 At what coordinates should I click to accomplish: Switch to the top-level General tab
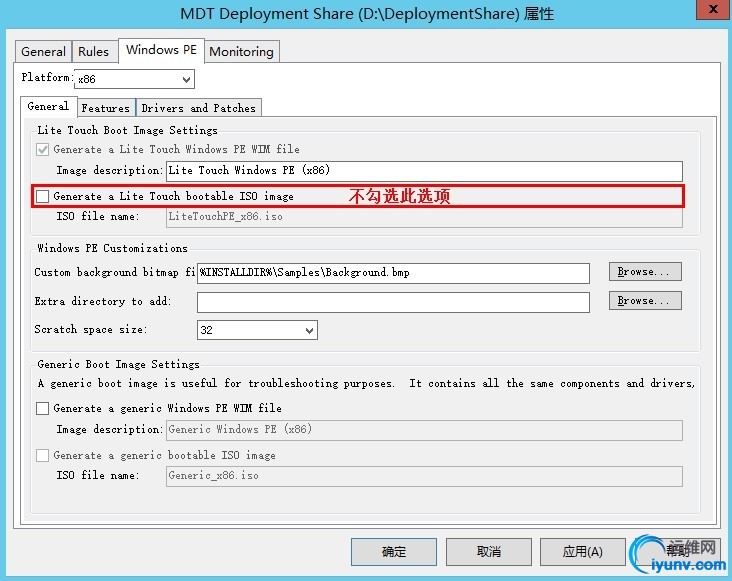43,51
